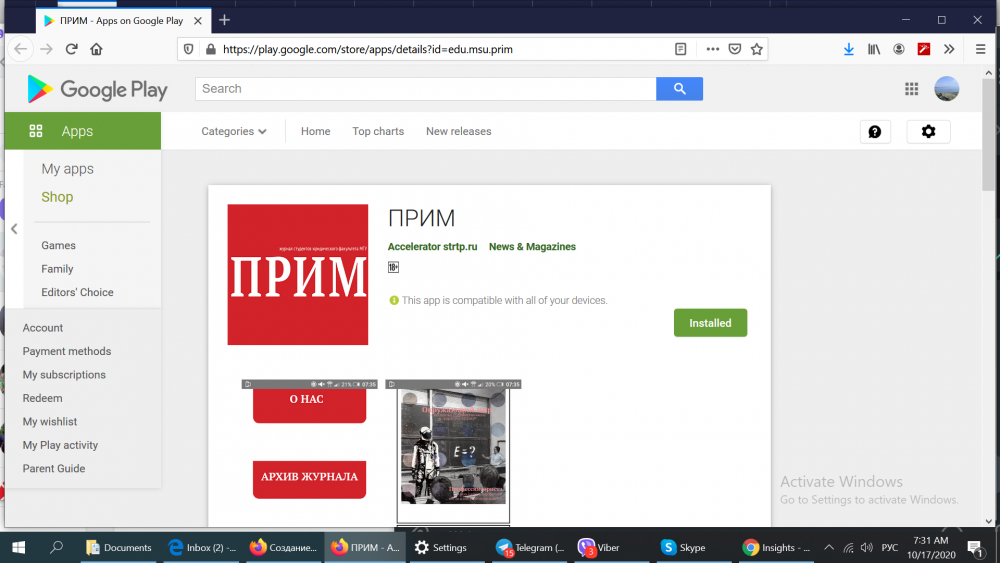This screenshot has width=1000, height=563.
Task: Open Family category
Action: [x=57, y=269]
